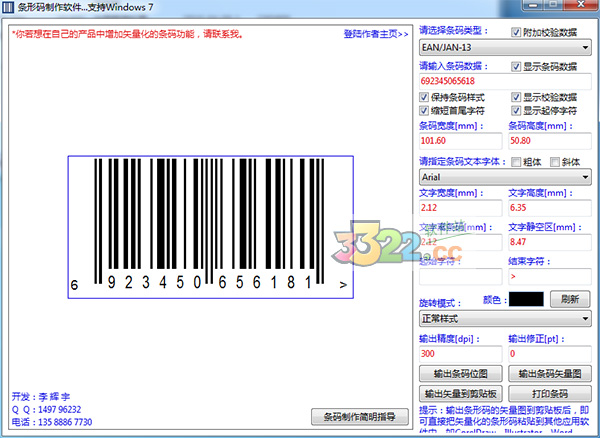This screenshot has width=600, height=438.
Task: Click the 打印条码 print button
Action: (550, 393)
